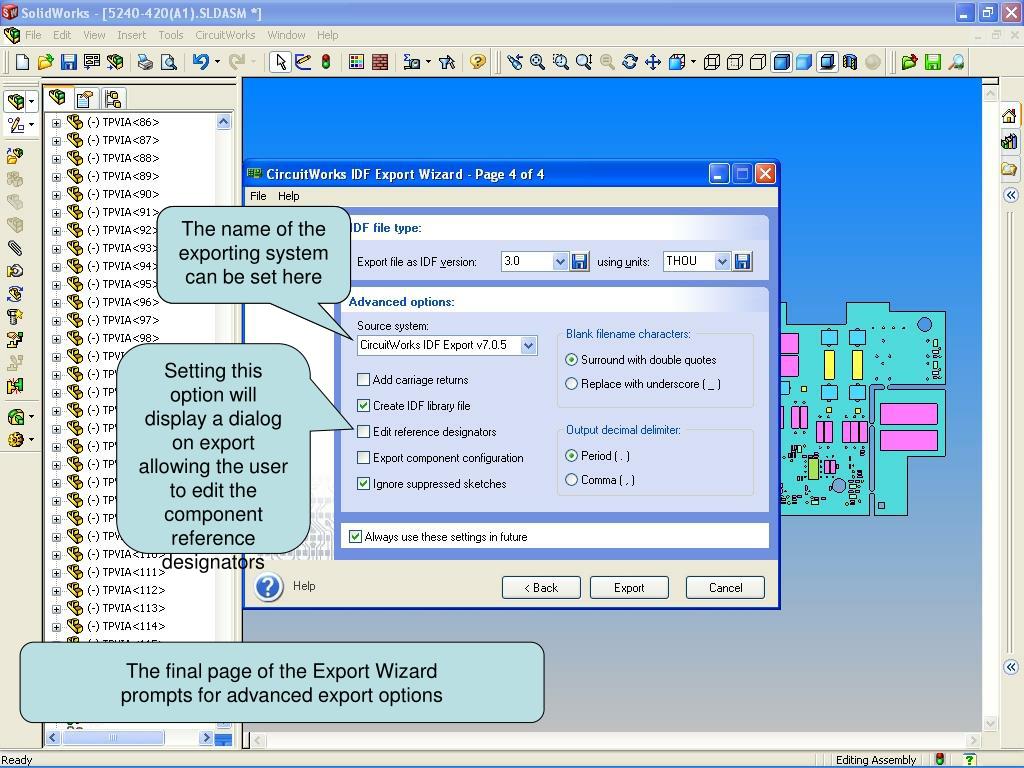Click the Wireframe display icon
This screenshot has width=1024, height=768.
tap(712, 62)
